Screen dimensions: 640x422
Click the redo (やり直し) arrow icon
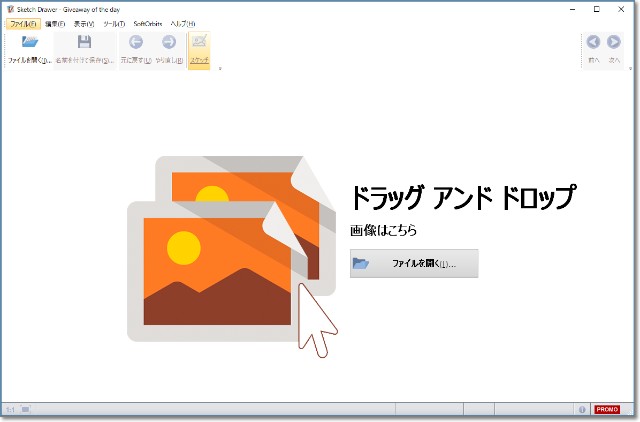point(168,42)
